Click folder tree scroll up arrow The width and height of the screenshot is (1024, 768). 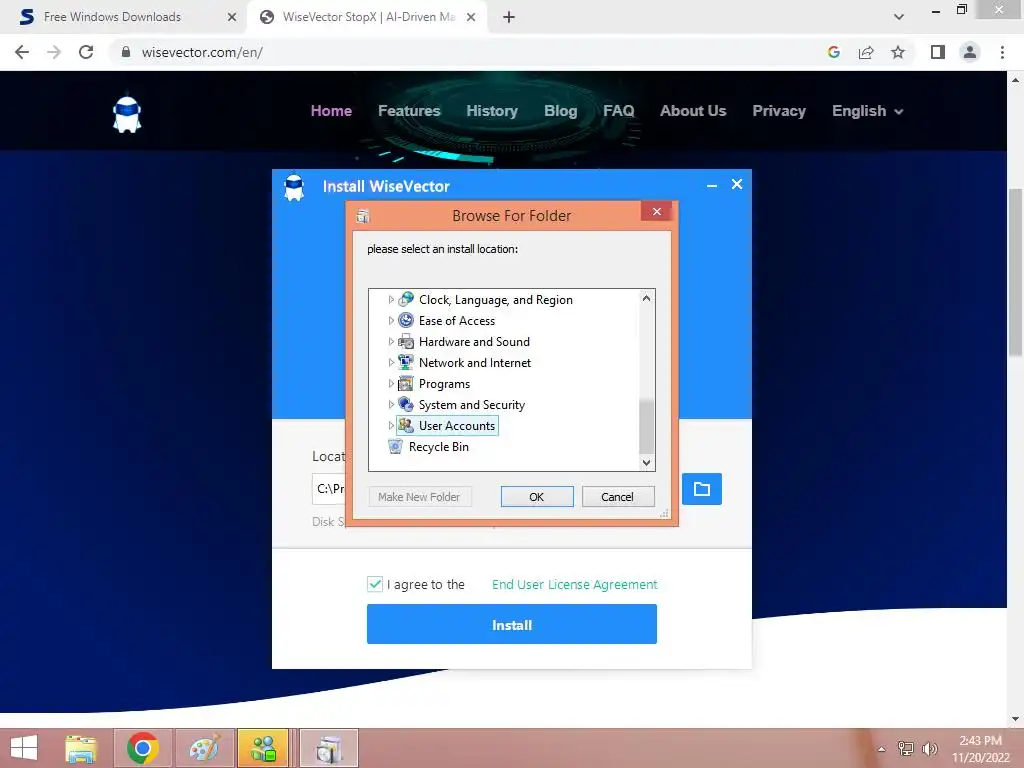646,298
